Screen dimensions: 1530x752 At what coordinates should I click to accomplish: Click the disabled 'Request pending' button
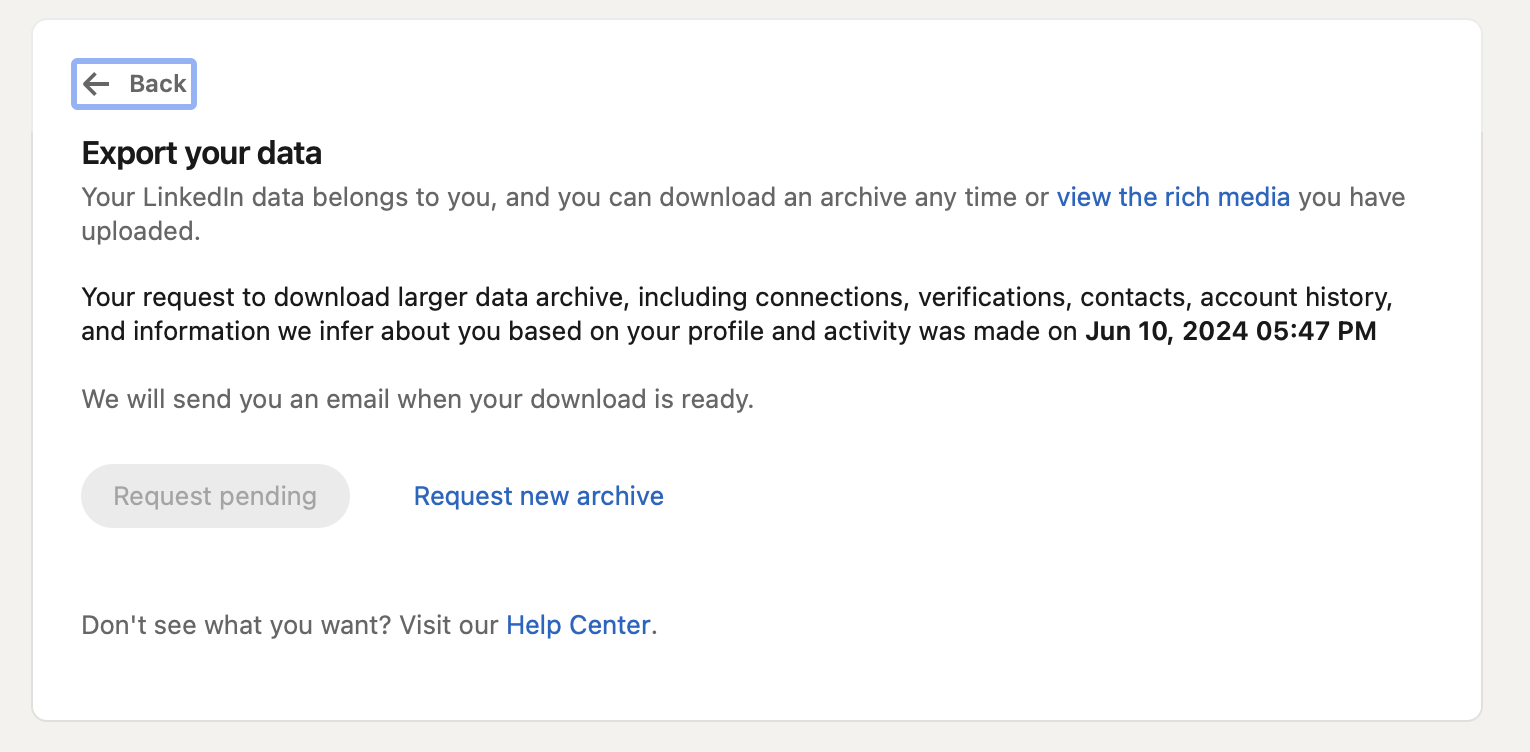click(215, 496)
